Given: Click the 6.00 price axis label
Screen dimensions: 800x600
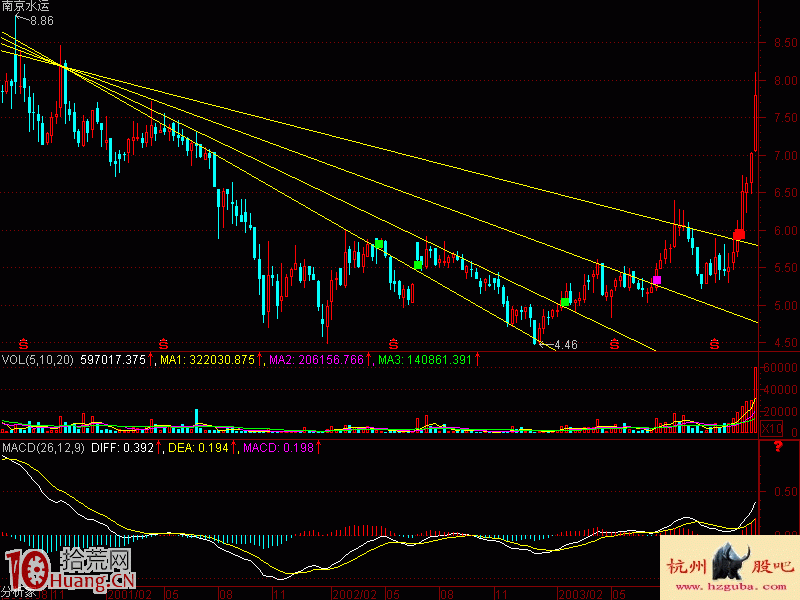Looking at the screenshot, I should 785,231.
